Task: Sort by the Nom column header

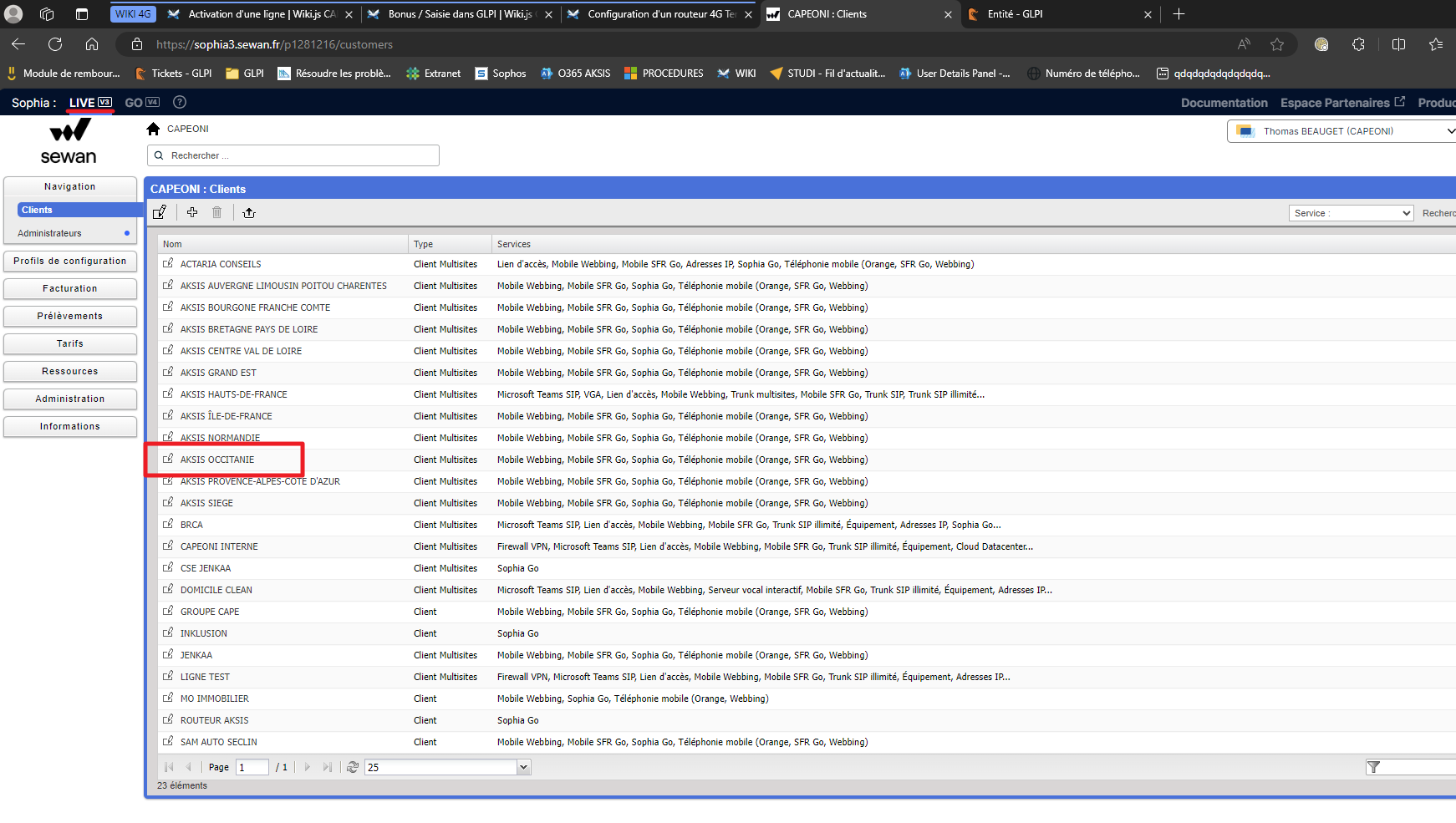Action: 283,244
